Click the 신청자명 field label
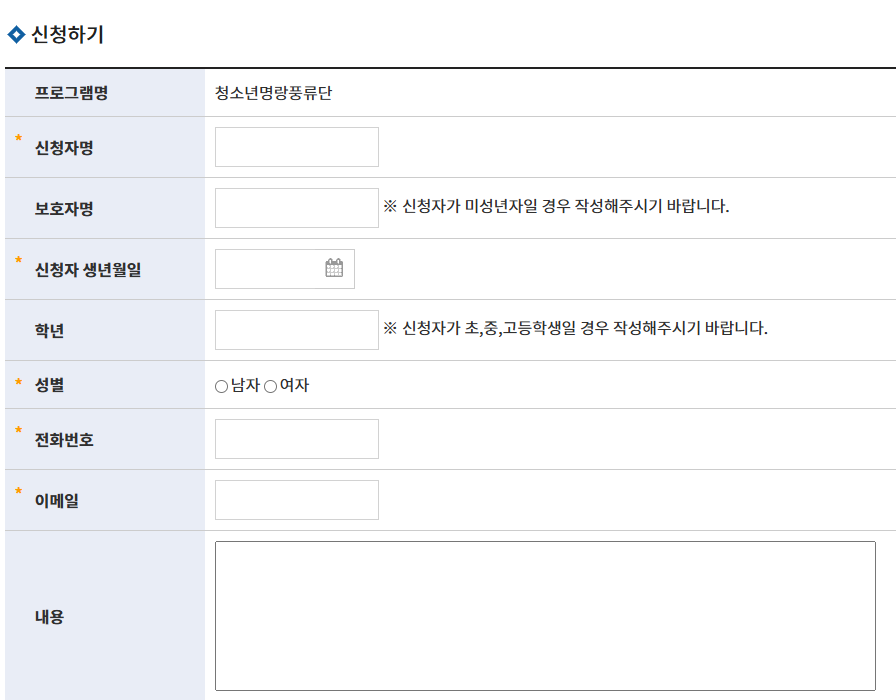Viewport: 896px width, 700px height. tap(64, 148)
